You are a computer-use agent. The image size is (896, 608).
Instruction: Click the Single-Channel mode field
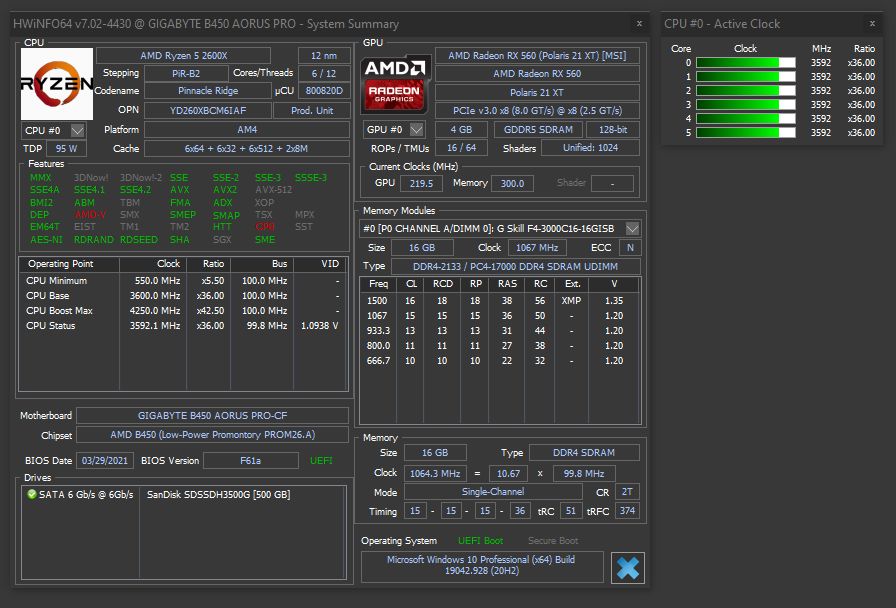tap(493, 491)
